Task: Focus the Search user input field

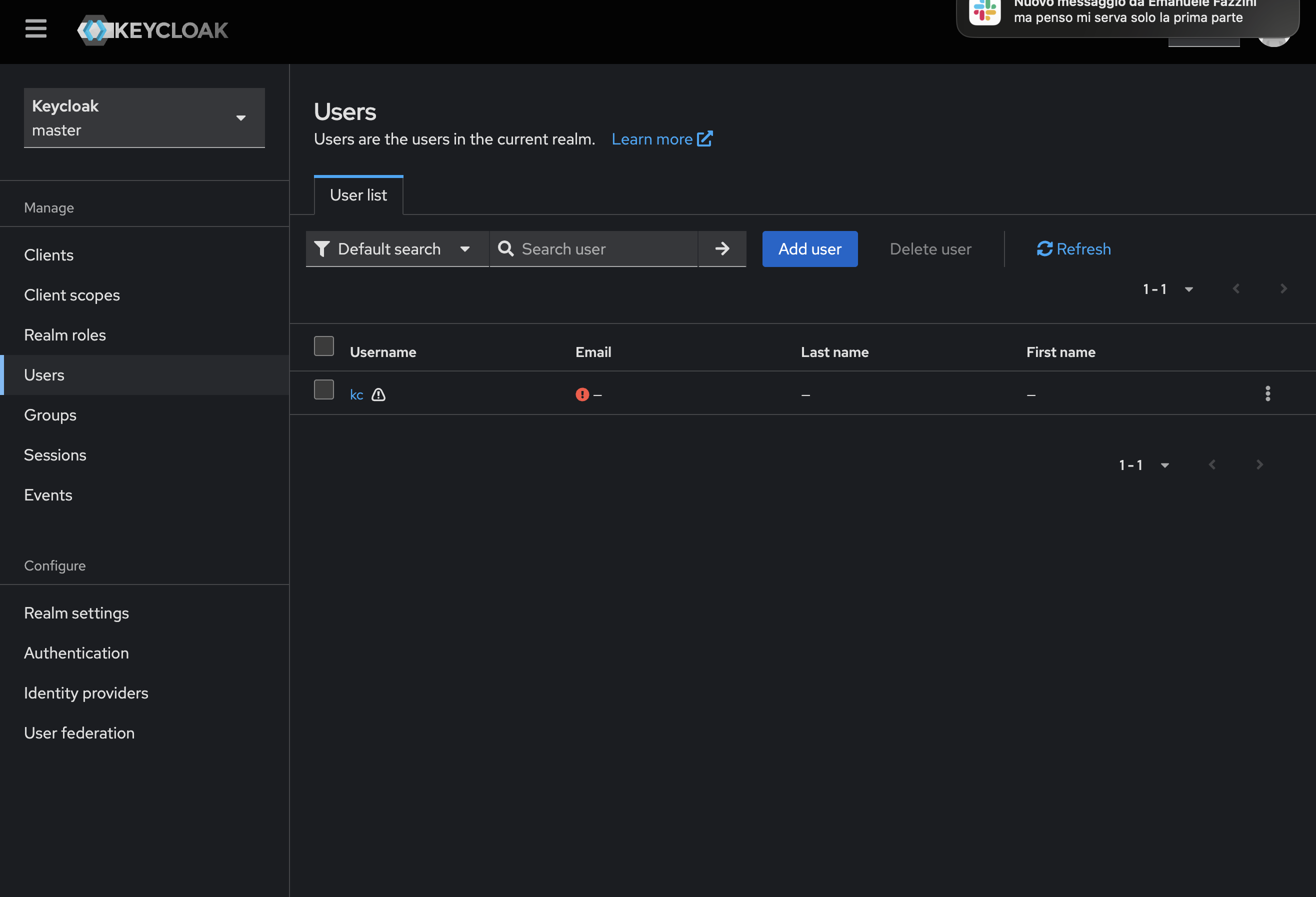Action: click(x=606, y=248)
